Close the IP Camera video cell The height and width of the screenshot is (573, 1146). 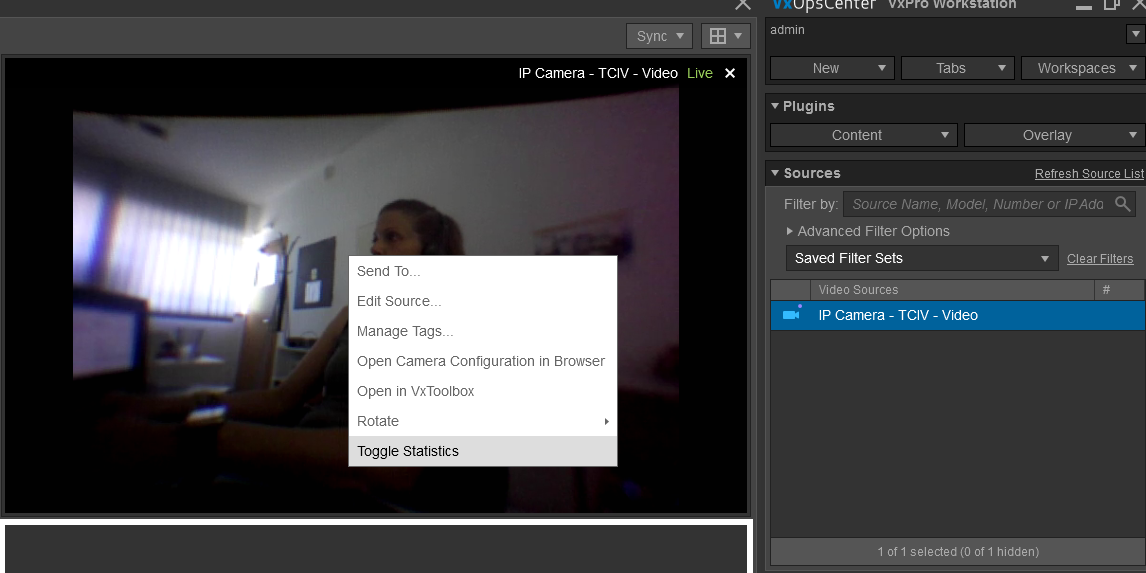tap(730, 73)
